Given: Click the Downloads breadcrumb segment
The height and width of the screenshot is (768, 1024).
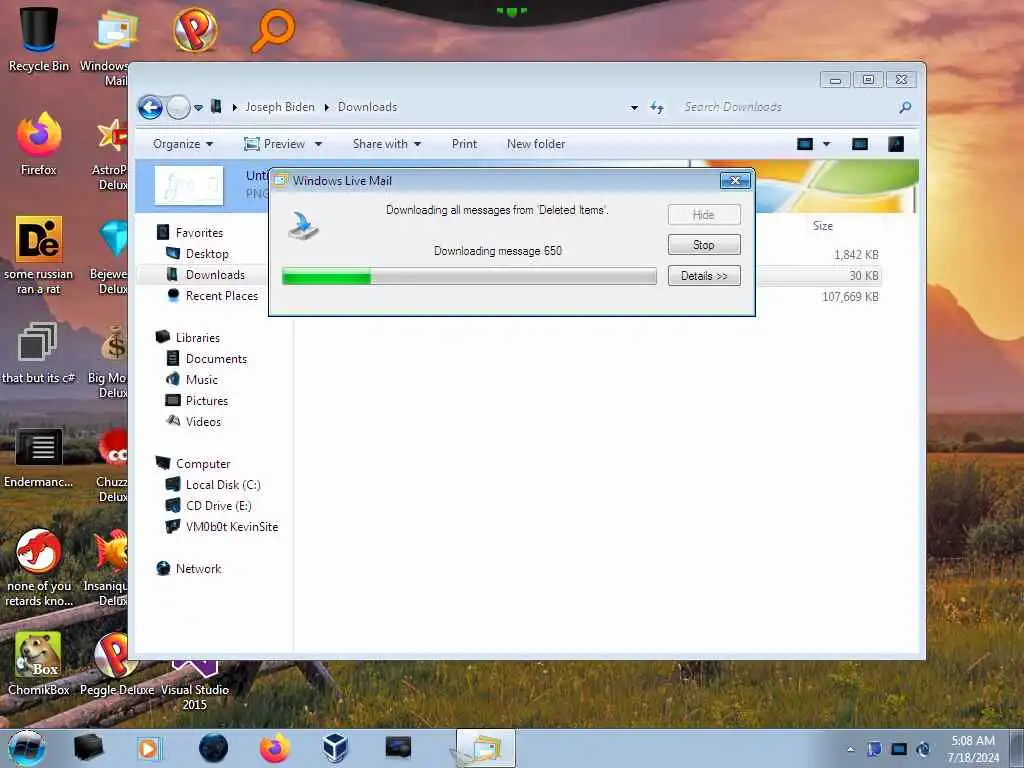Looking at the screenshot, I should [x=367, y=107].
